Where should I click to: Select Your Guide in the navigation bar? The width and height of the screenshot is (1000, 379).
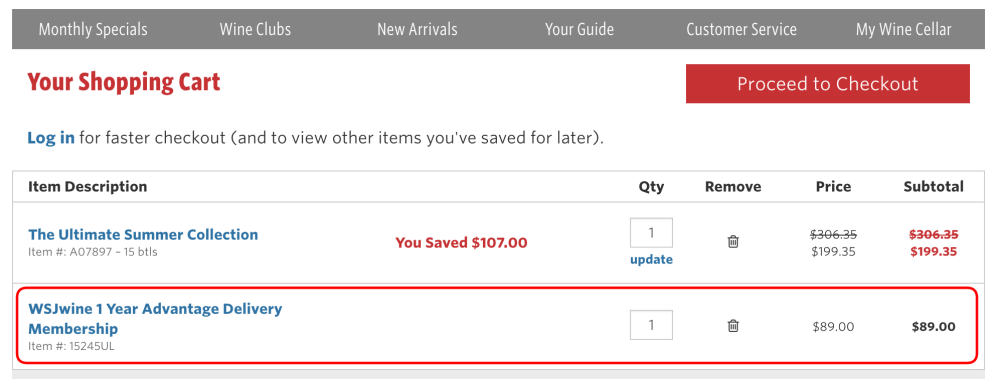click(x=579, y=29)
